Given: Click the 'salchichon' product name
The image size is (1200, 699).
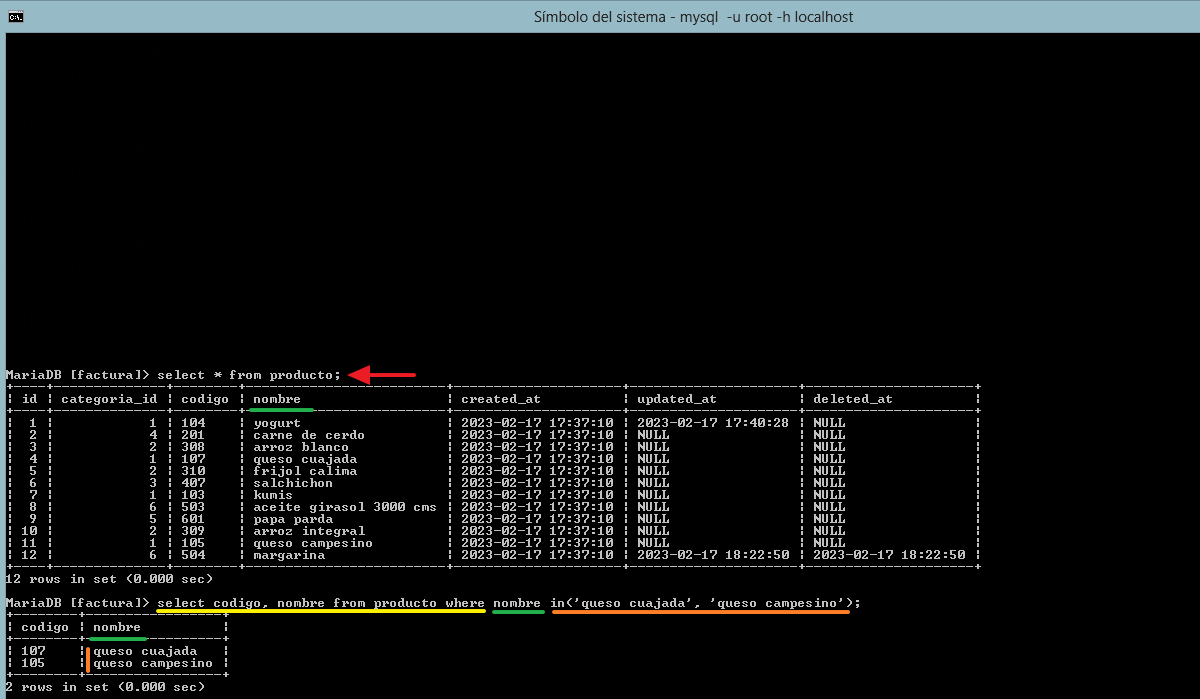Looking at the screenshot, I should point(293,483).
